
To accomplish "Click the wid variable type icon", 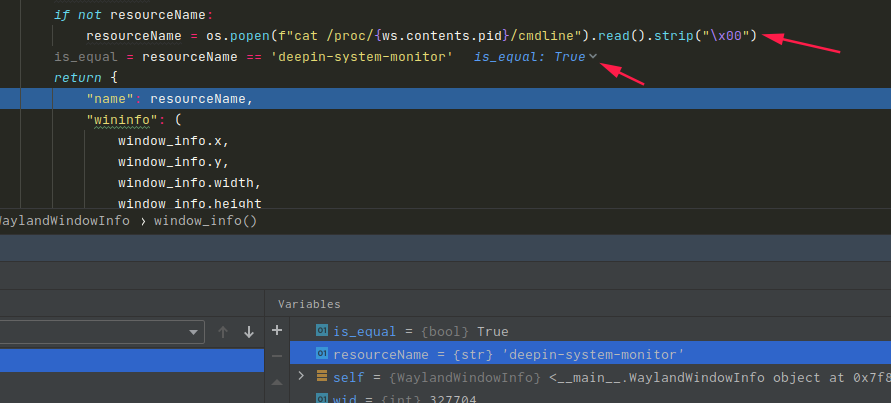I will pyautogui.click(x=322, y=398).
